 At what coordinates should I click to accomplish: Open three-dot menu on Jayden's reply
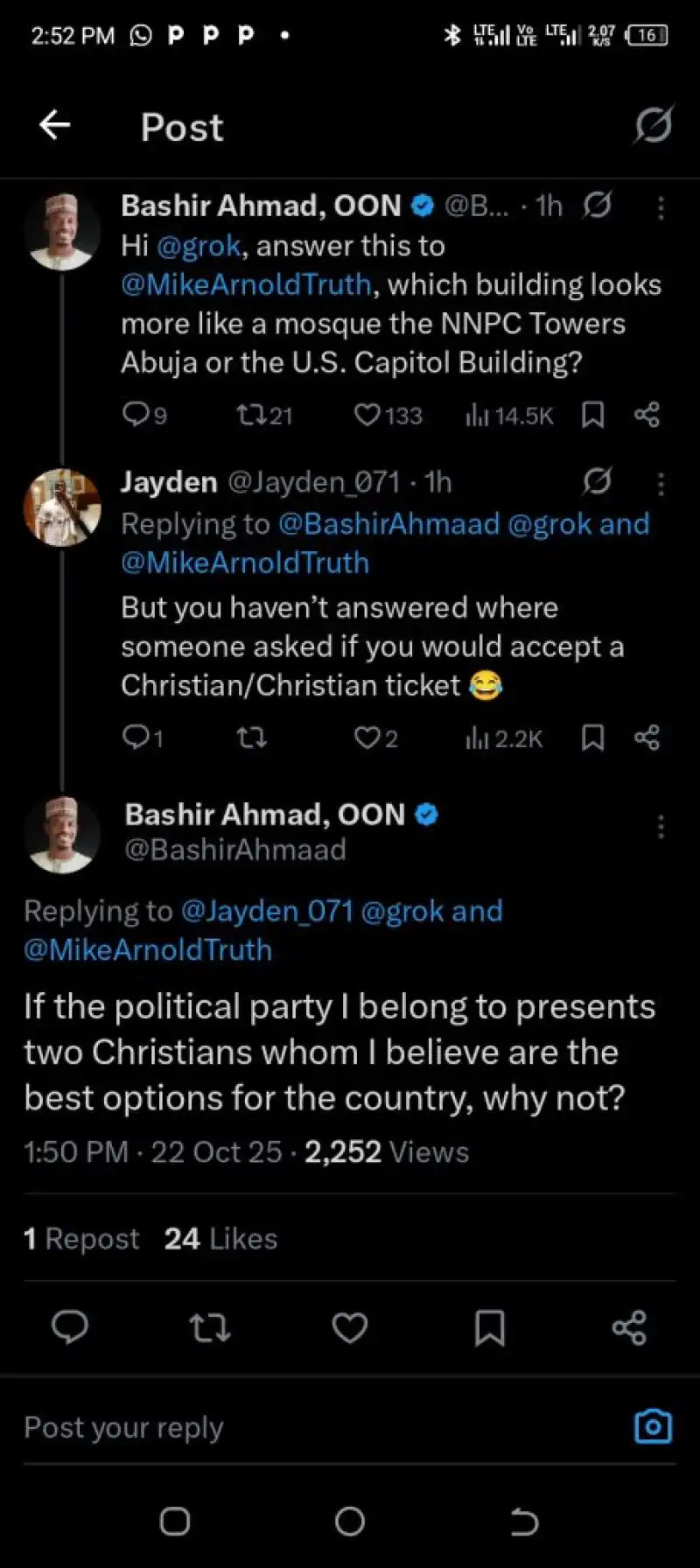(x=661, y=484)
